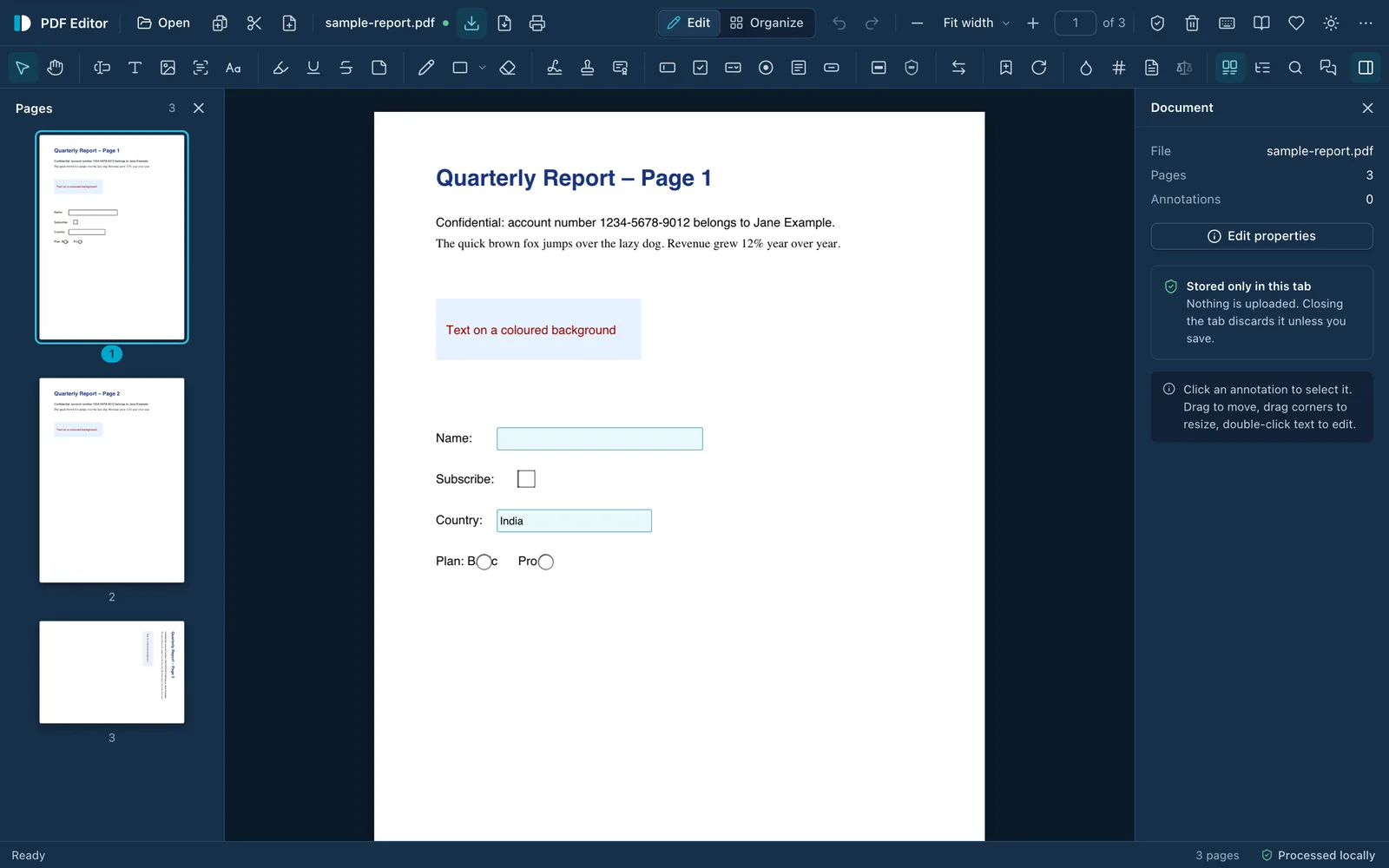Click the page numbering hash icon
This screenshot has width=1389, height=868.
[x=1119, y=68]
